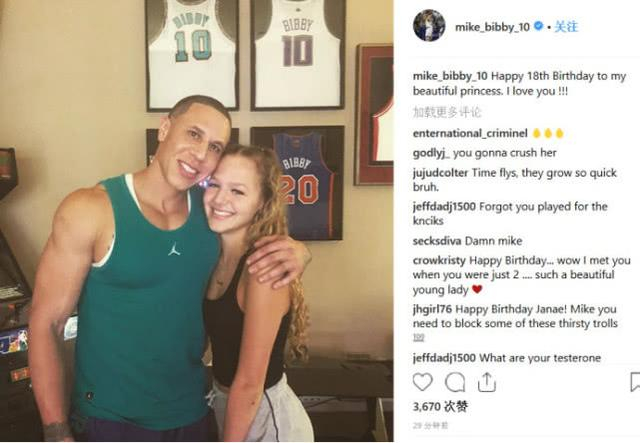This screenshot has height=443, width=640.
Task: View the 3,670 likes list
Action: click(440, 406)
